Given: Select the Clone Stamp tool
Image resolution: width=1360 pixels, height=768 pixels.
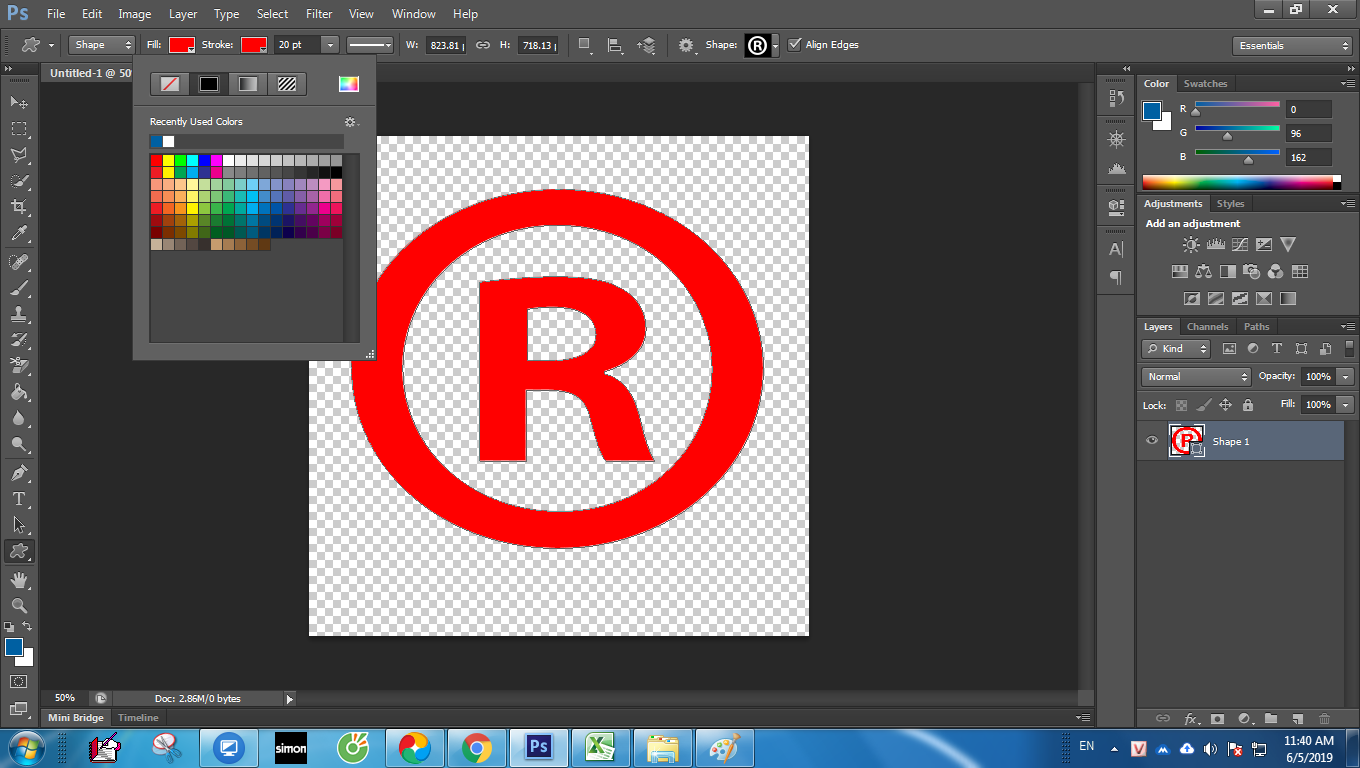Looking at the screenshot, I should pos(19,314).
